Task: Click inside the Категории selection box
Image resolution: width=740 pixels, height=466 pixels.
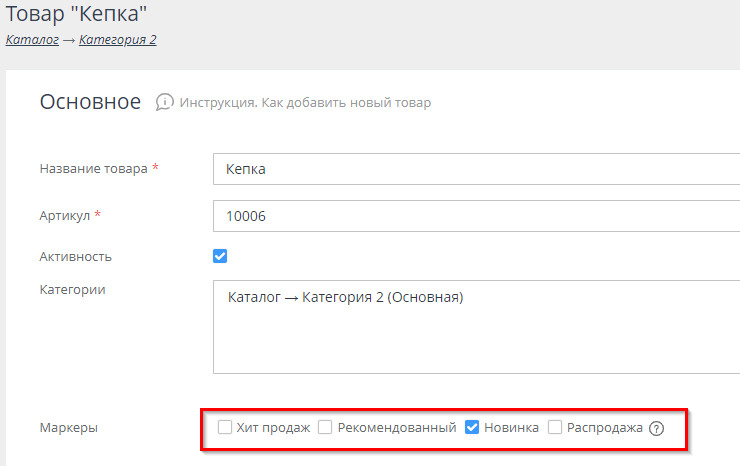Action: [476, 345]
